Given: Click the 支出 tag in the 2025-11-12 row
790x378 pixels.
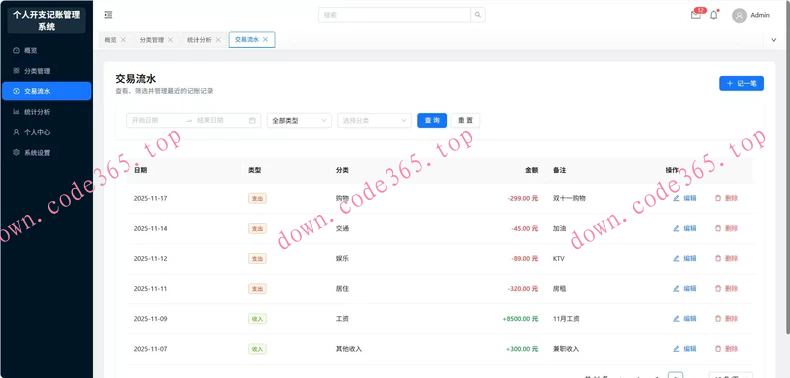Looking at the screenshot, I should (x=257, y=259).
